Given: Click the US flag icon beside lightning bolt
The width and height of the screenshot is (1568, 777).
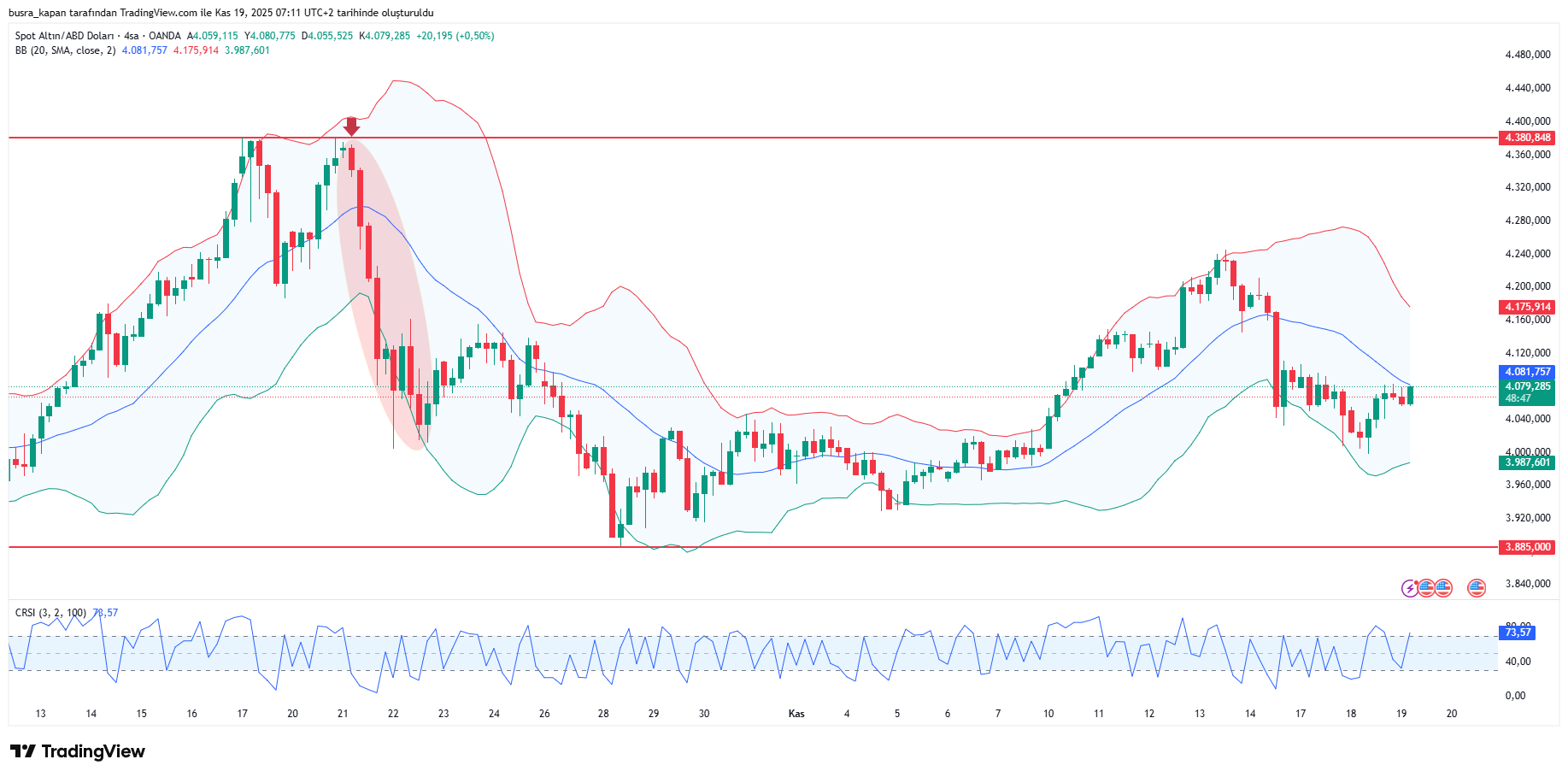Looking at the screenshot, I should click(x=1425, y=588).
